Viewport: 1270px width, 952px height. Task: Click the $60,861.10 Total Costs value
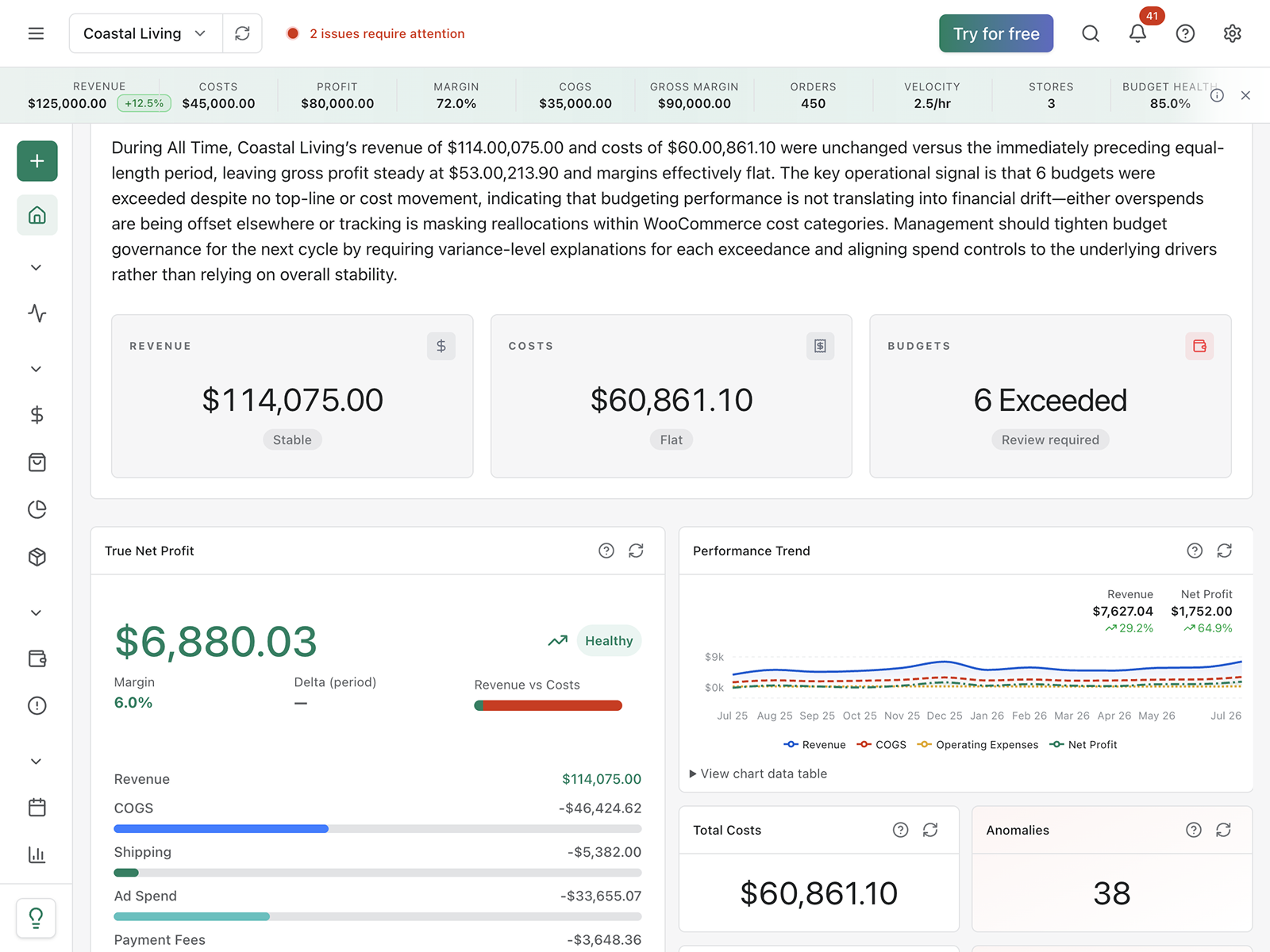(x=818, y=893)
